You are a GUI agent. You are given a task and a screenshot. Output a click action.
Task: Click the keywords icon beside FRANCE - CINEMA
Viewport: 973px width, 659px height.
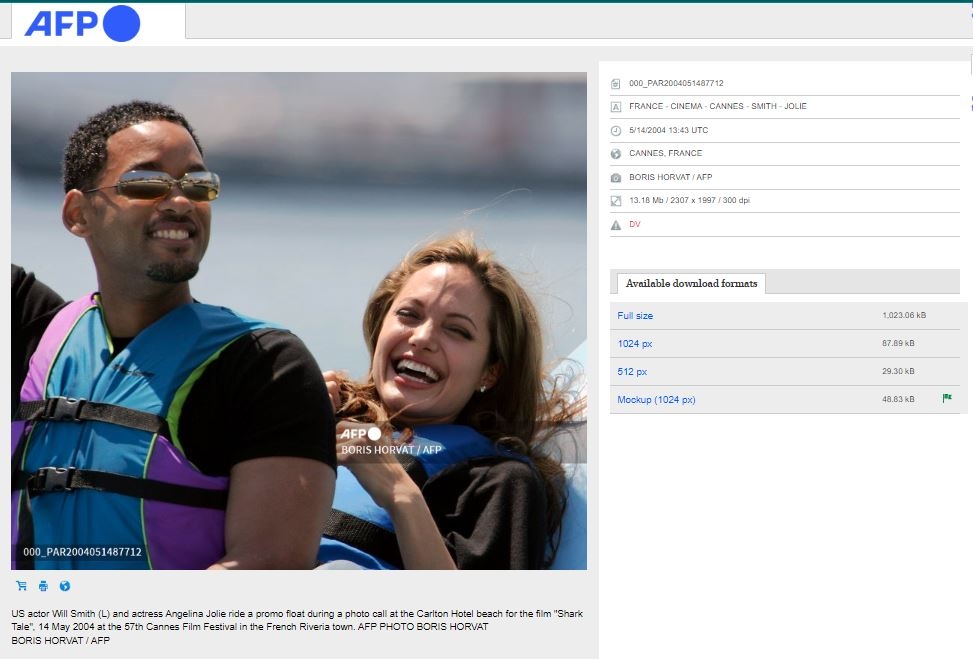[616, 107]
